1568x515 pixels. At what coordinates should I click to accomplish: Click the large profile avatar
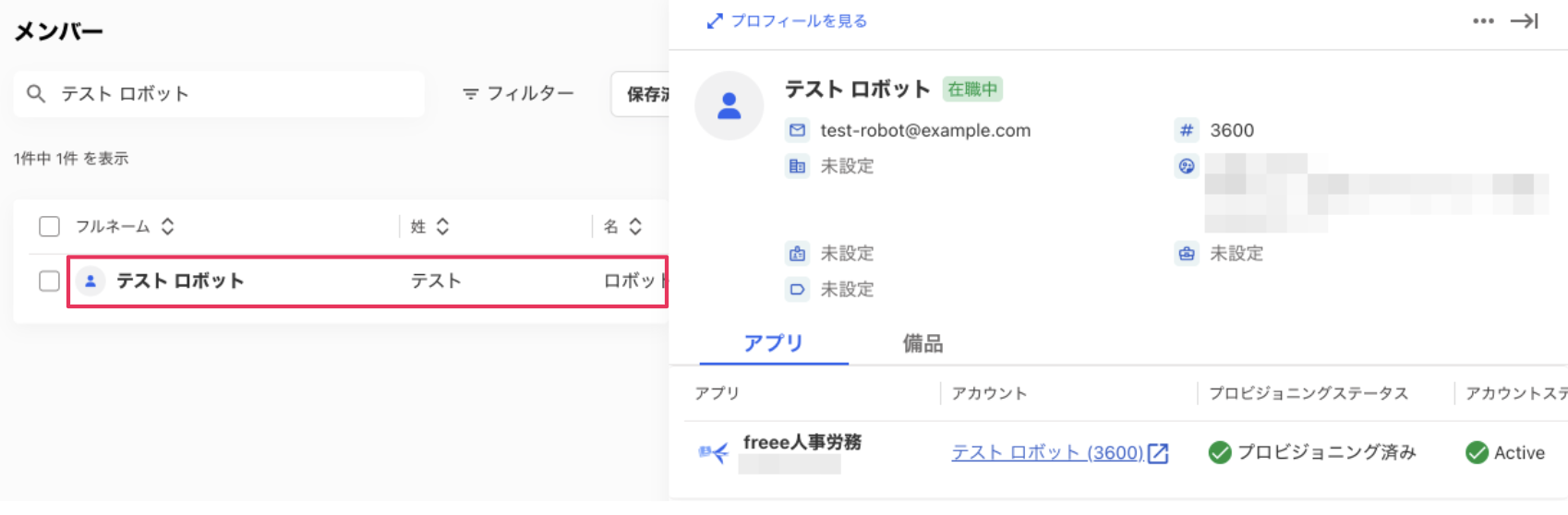730,105
